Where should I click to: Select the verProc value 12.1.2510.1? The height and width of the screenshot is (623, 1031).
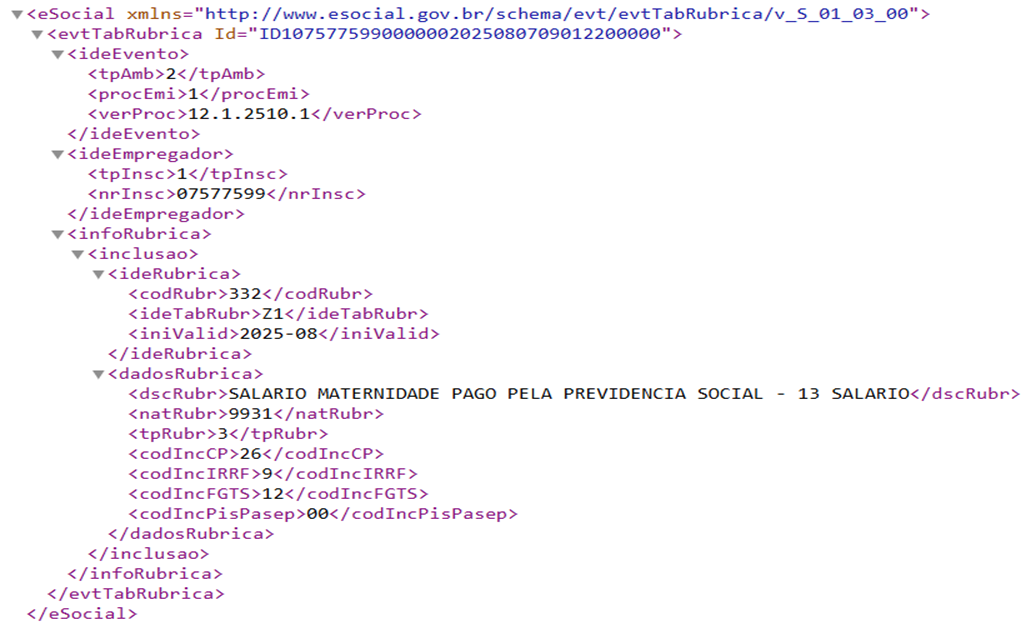249,114
